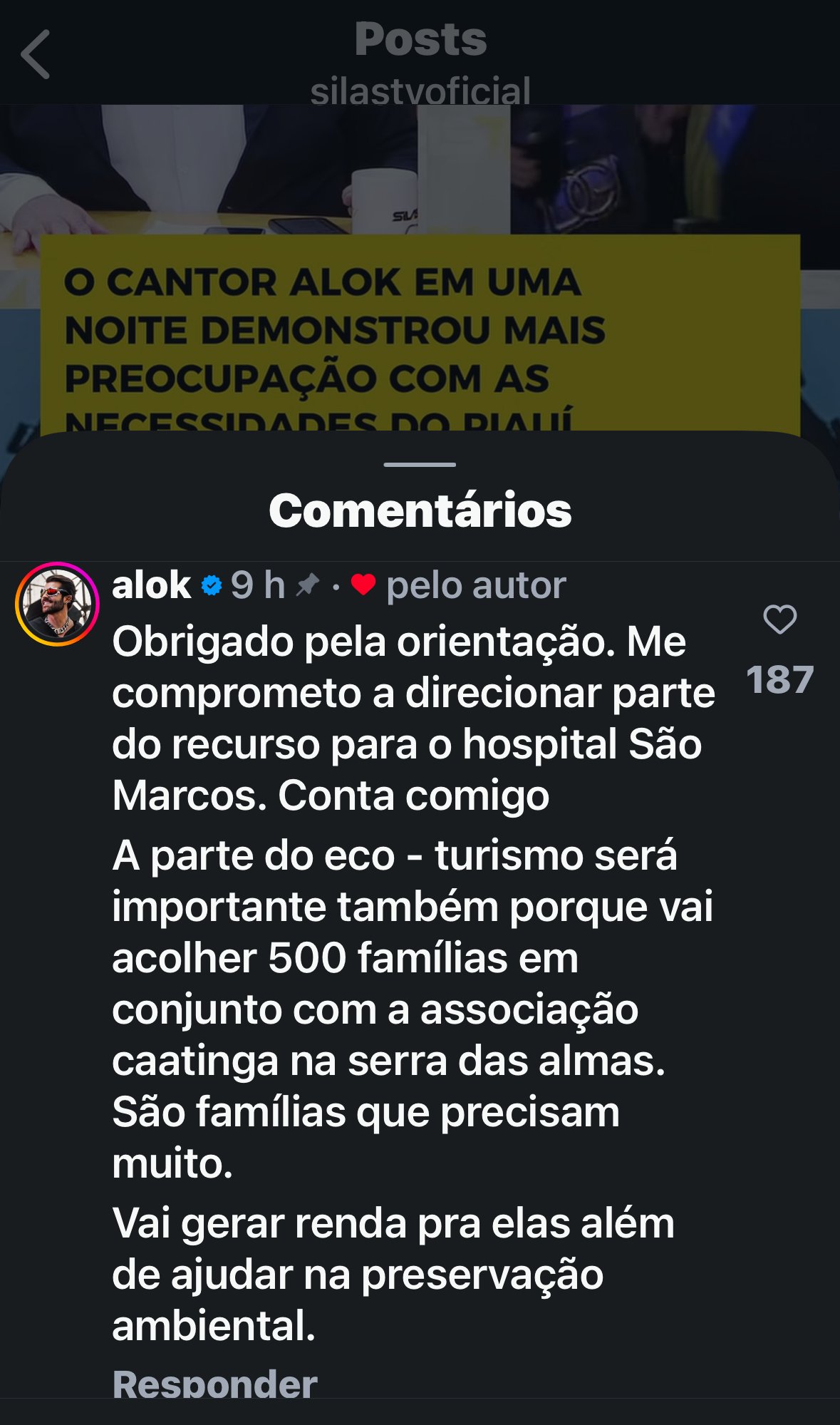The height and width of the screenshot is (1425, 840).
Task: Tap the eco-turismo comment paragraph
Action: (x=412, y=1009)
